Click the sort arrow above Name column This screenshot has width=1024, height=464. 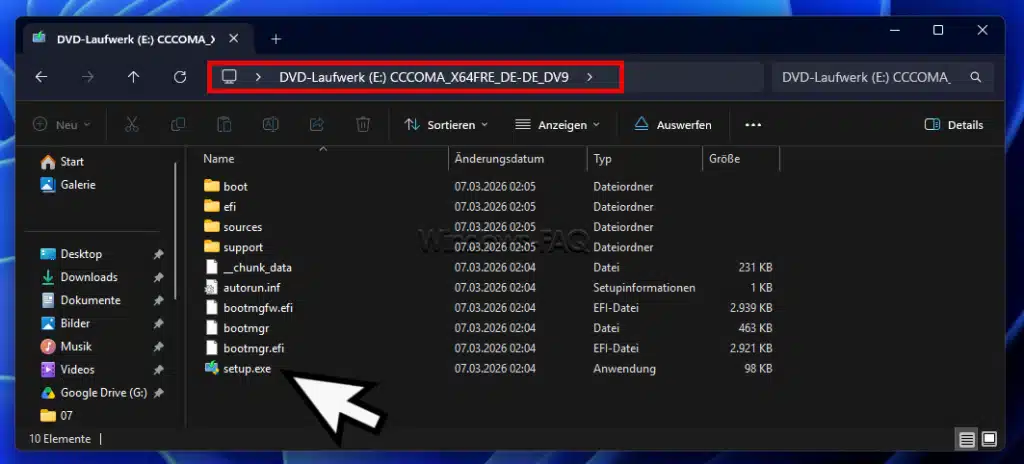tap(323, 149)
